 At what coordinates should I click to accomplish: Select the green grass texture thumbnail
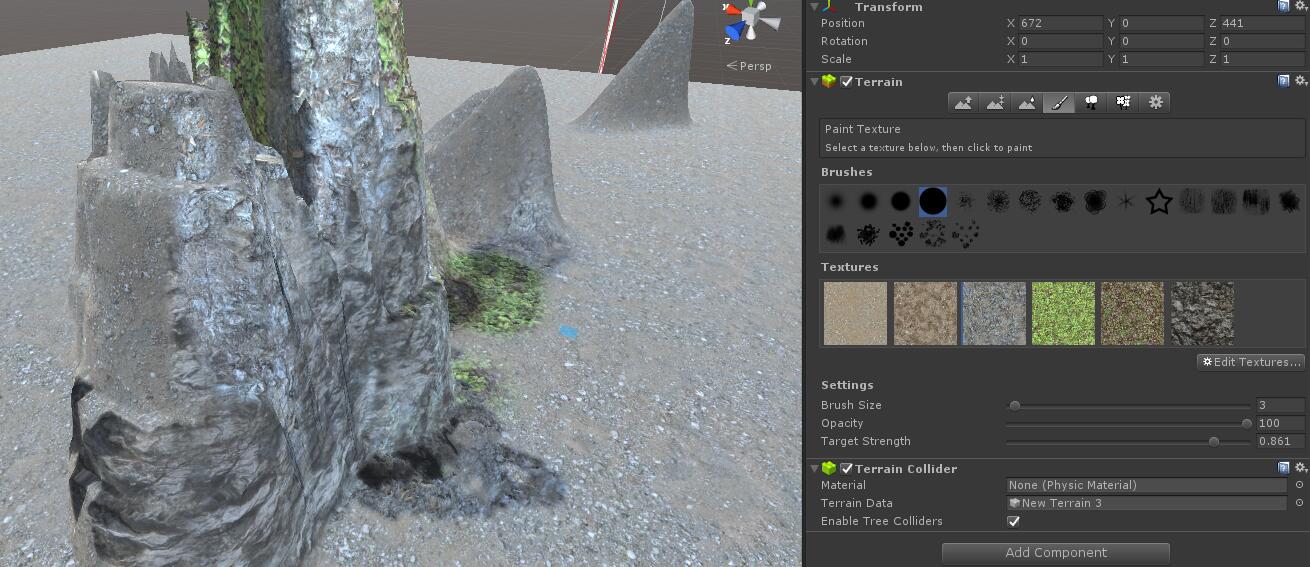pos(1063,313)
